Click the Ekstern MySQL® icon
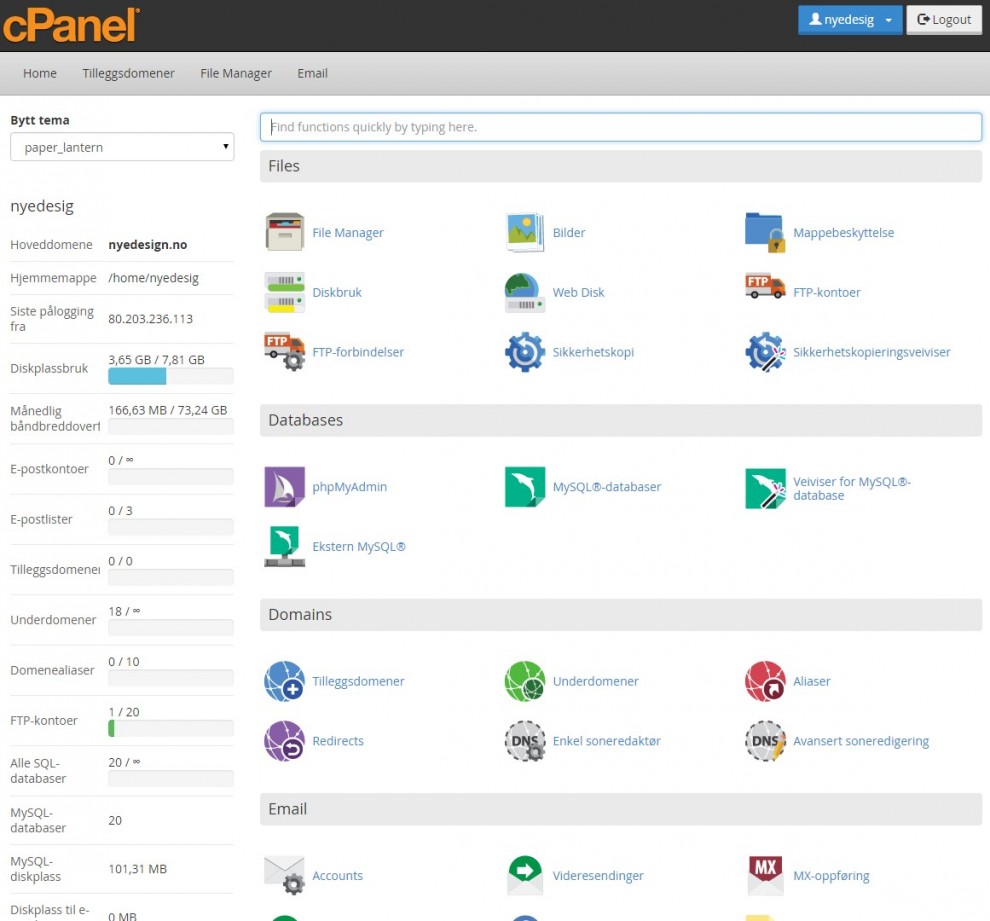 [x=284, y=546]
